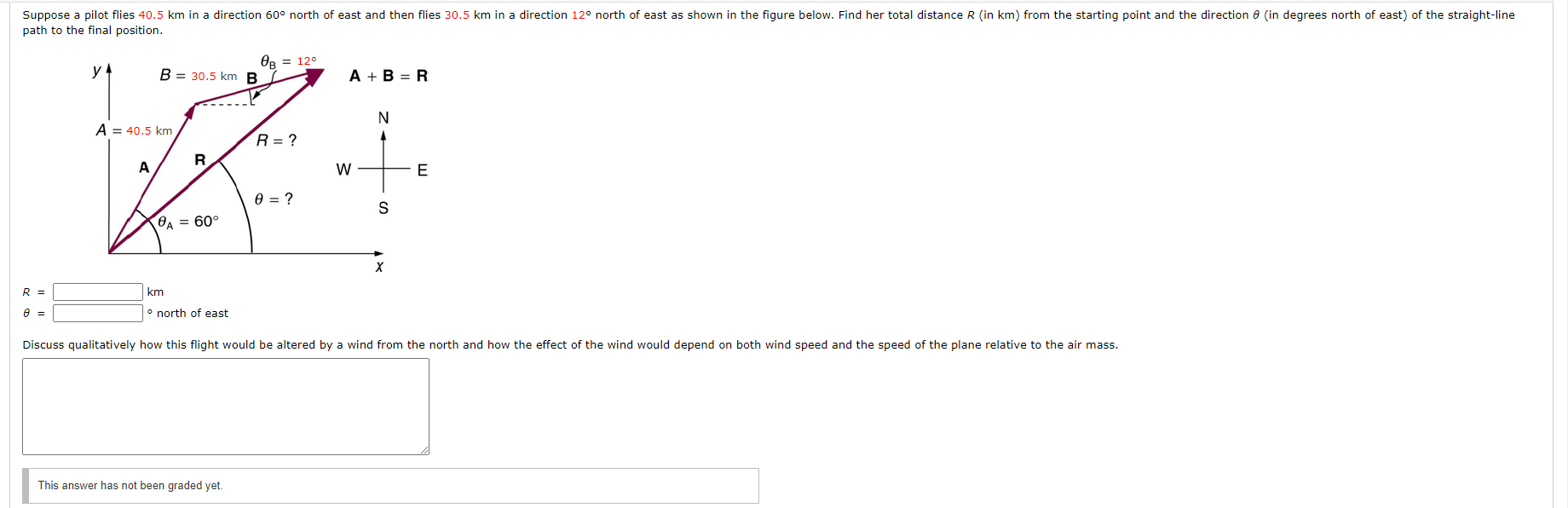Click the A + B = R equation
Image resolution: width=1568 pixels, height=508 pixels.
pyautogui.click(x=388, y=76)
